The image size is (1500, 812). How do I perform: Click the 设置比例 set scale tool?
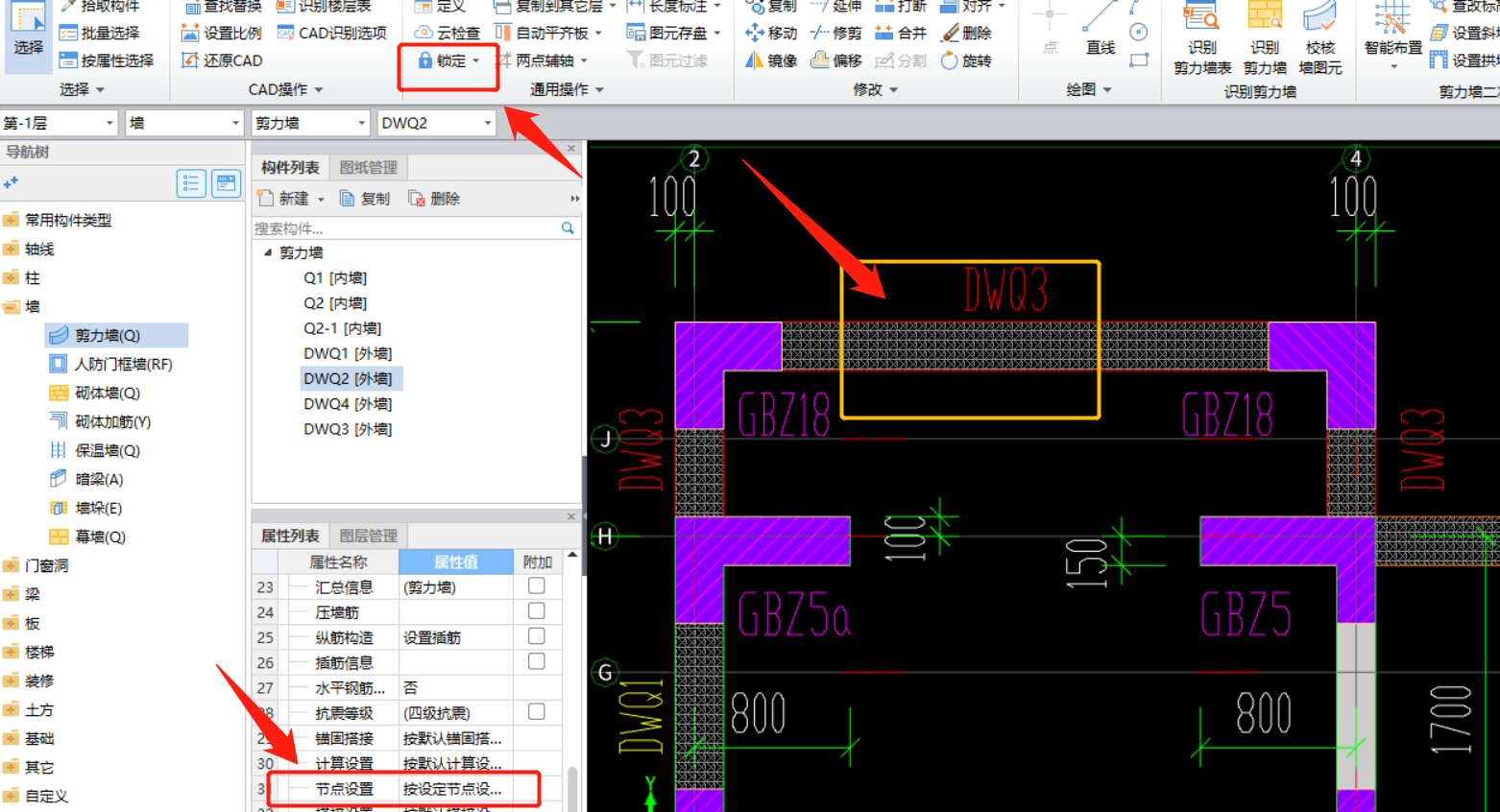(x=222, y=33)
